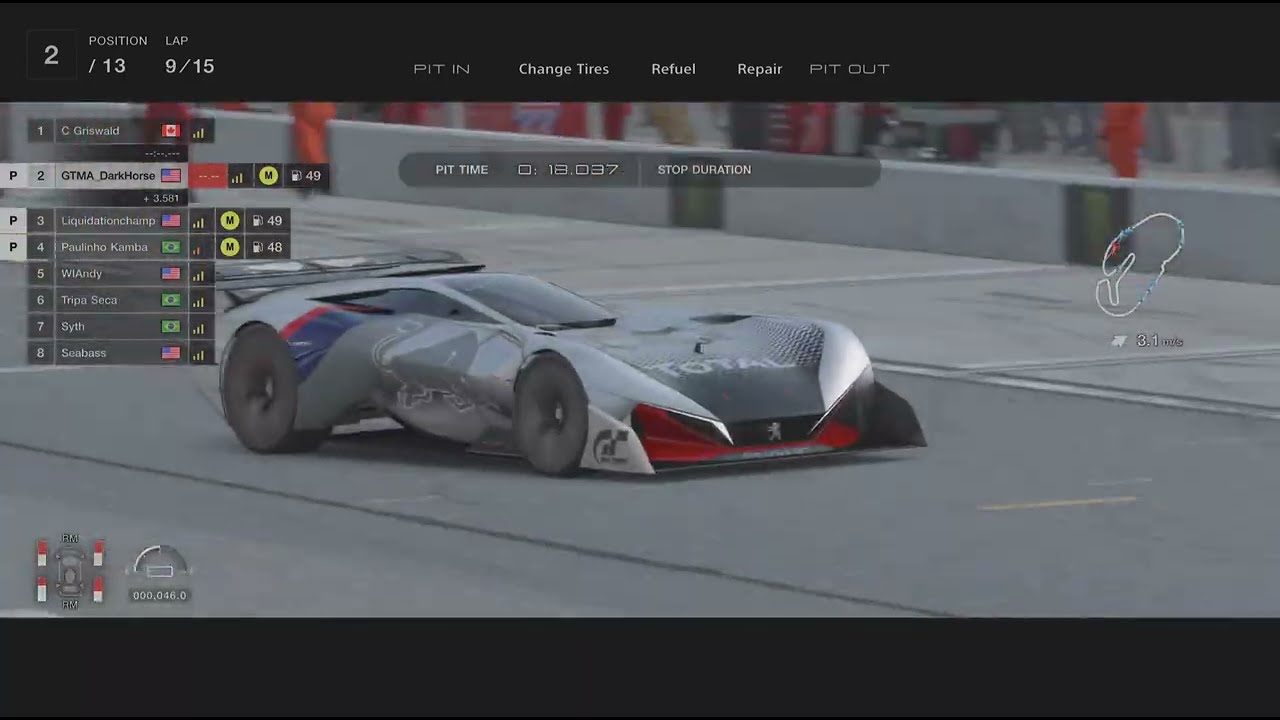The image size is (1280, 720).
Task: Click the 000,046.0 odometer reading
Action: 159,596
